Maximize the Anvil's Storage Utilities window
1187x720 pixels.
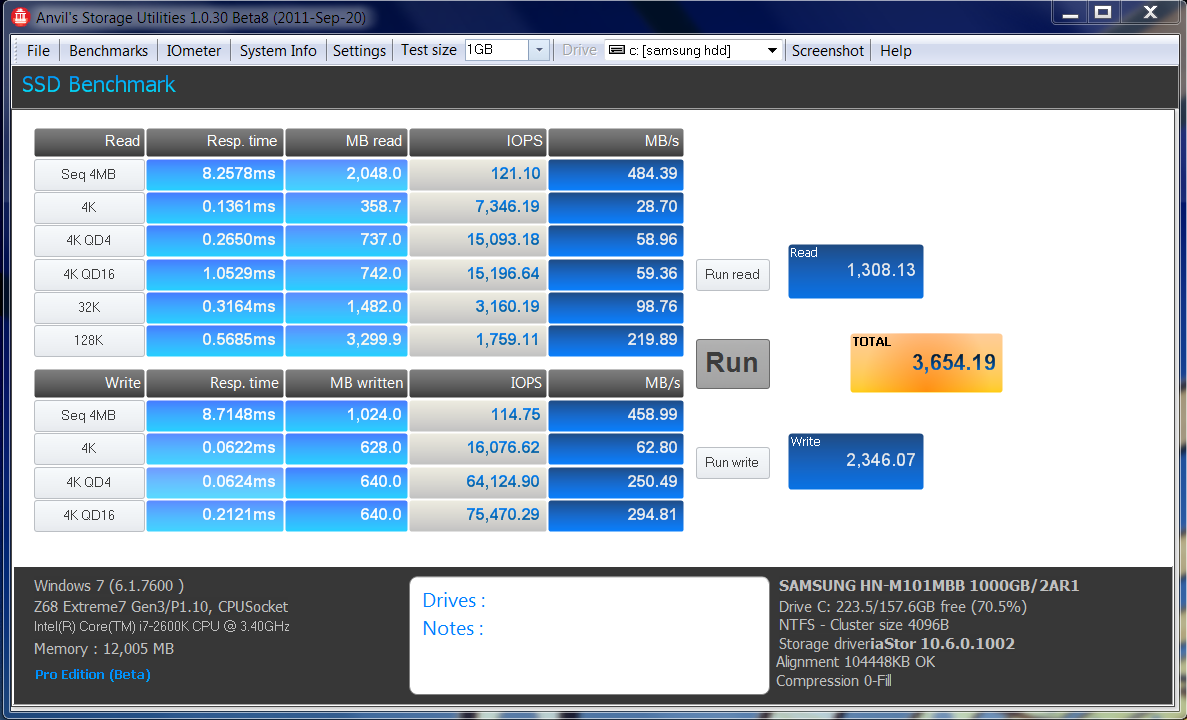tap(1103, 12)
